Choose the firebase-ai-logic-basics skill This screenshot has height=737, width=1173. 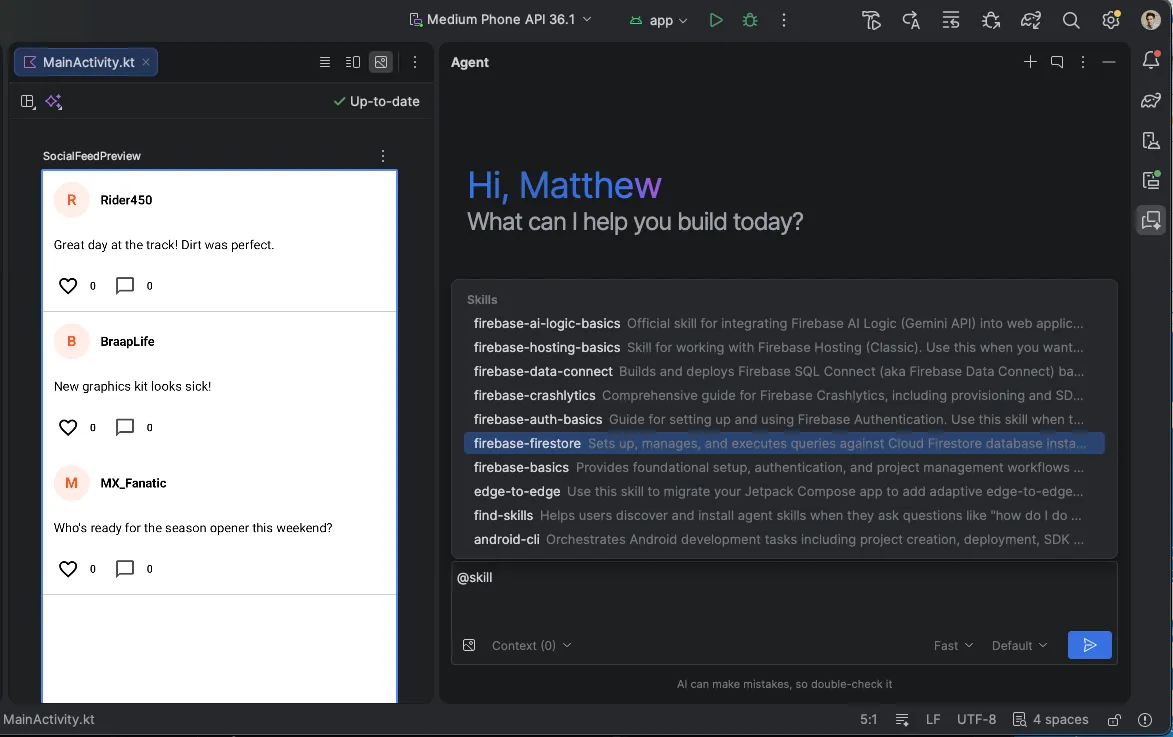coord(784,323)
